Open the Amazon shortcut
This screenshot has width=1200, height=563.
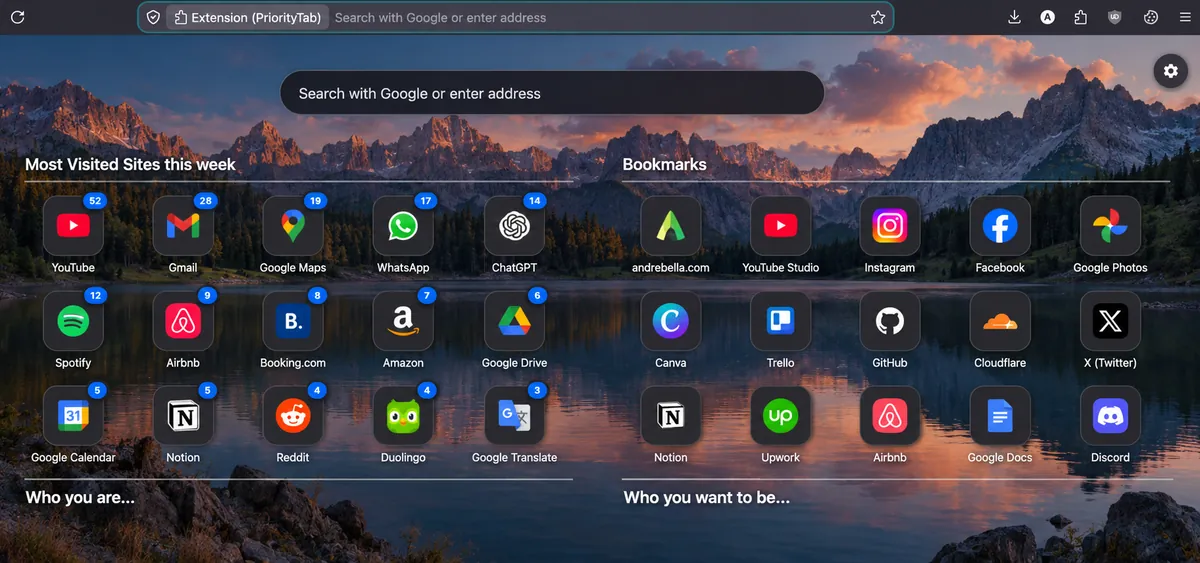[403, 321]
